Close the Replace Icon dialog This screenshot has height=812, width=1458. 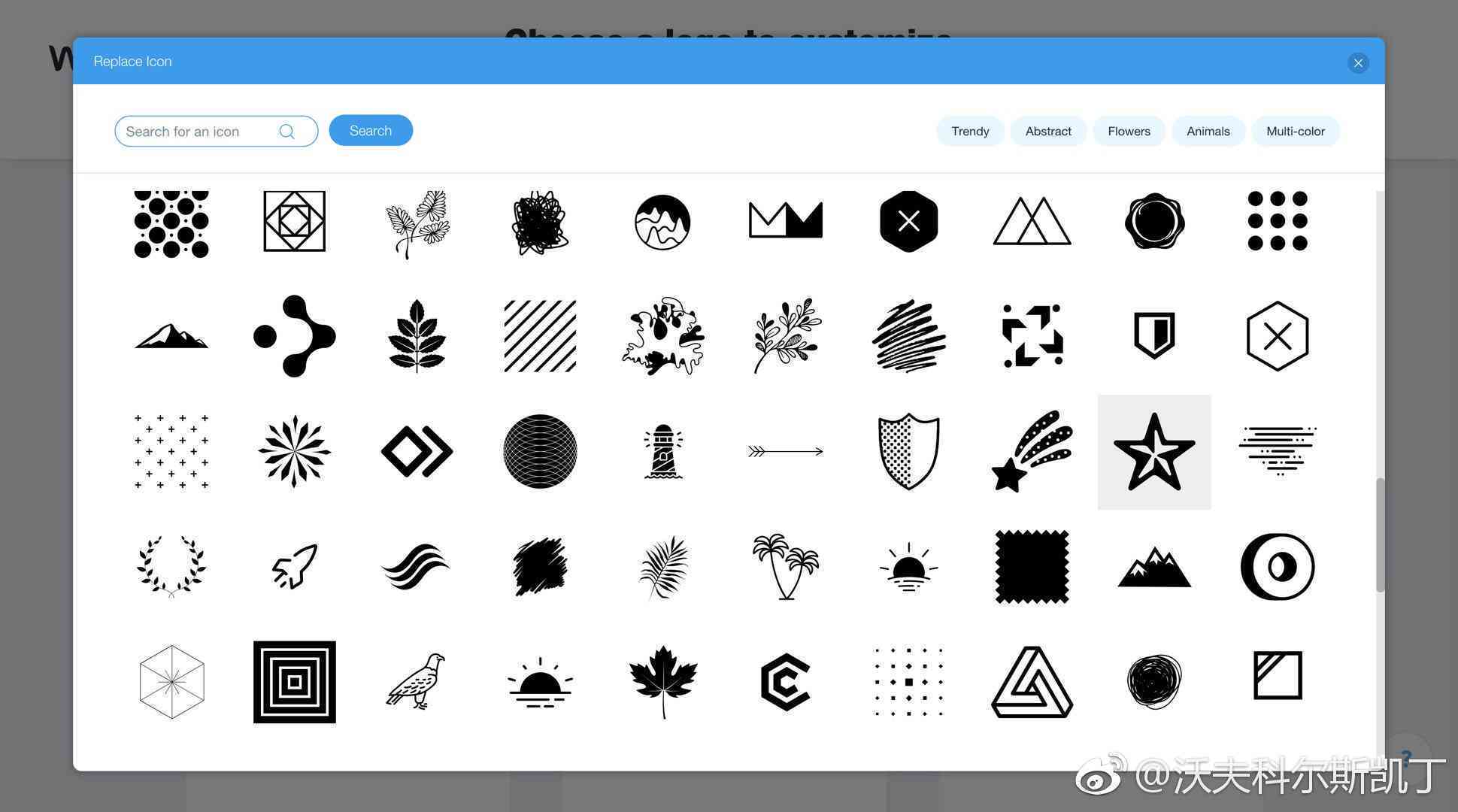tap(1358, 62)
